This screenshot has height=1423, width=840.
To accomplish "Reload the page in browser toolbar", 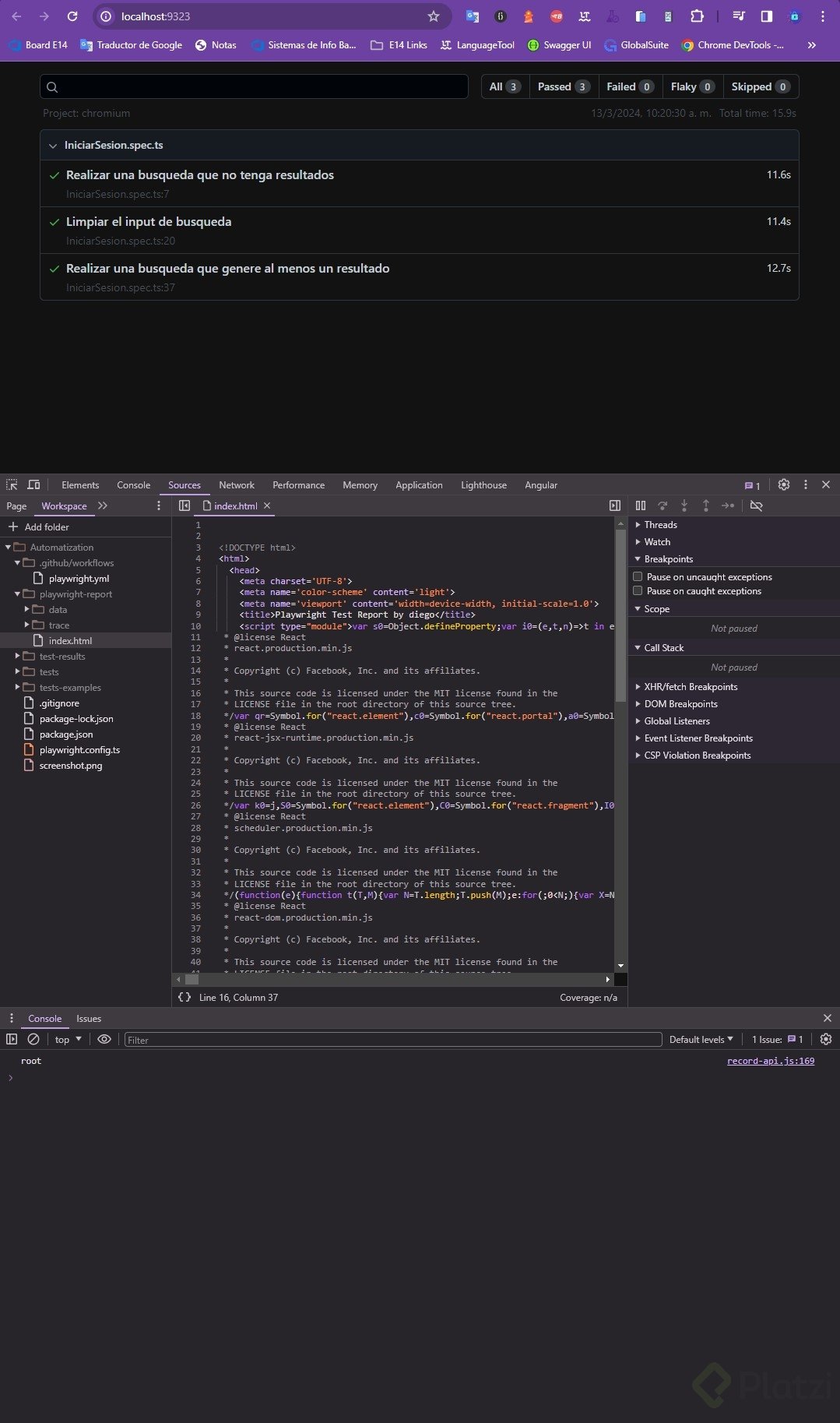I will click(72, 16).
